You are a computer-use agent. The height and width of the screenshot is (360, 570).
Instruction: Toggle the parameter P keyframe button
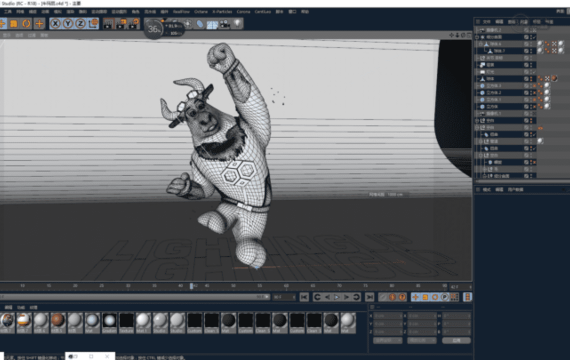click(445, 297)
